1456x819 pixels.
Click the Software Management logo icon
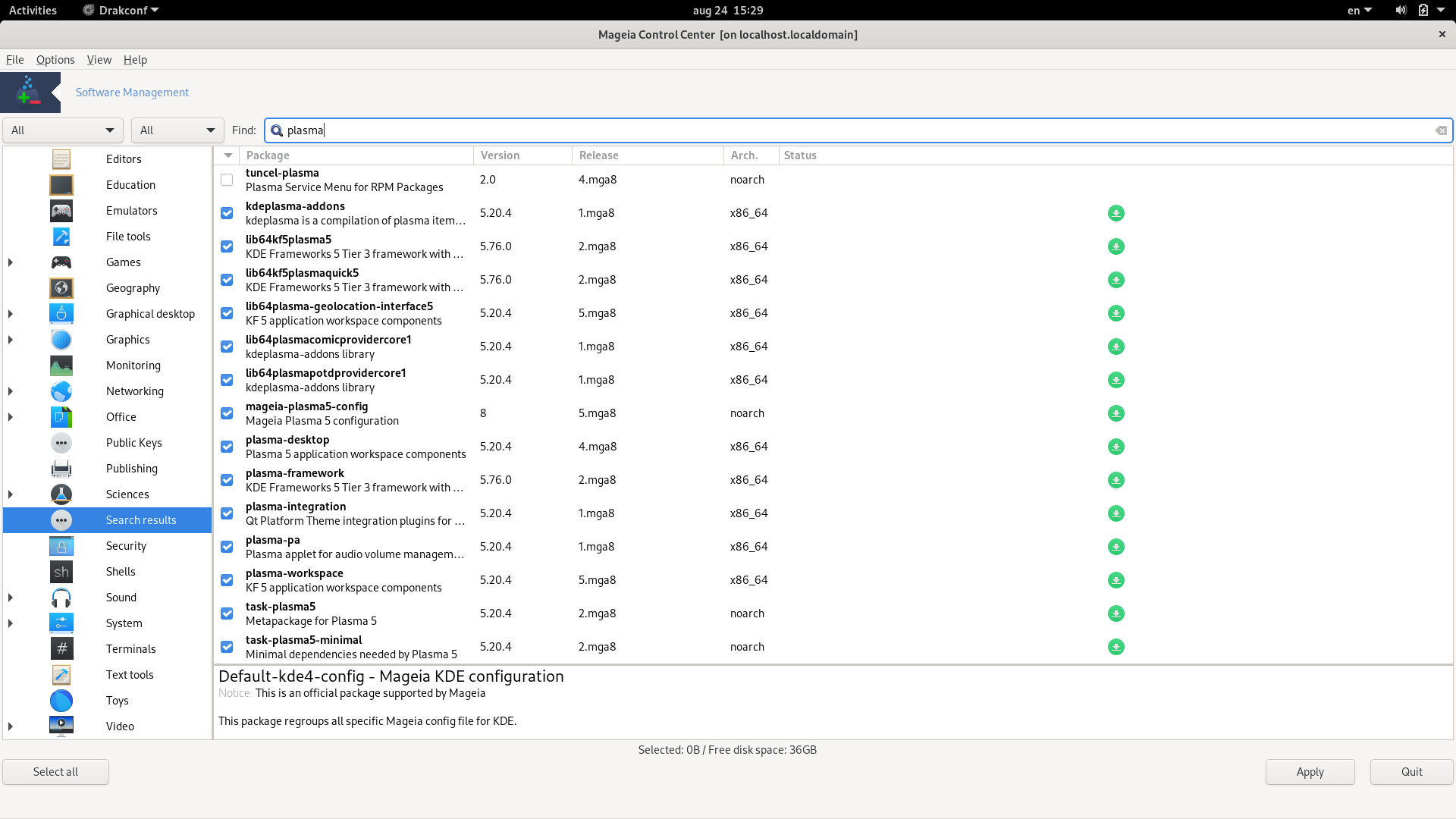point(29,93)
